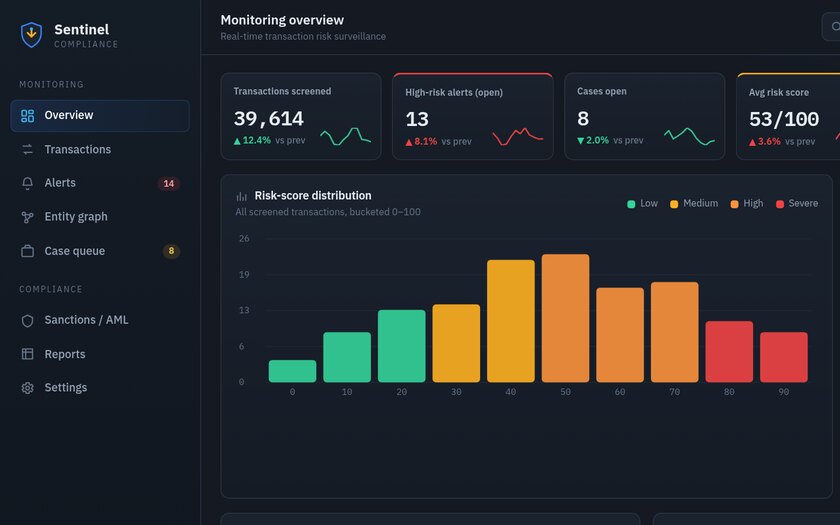The image size is (840, 525).
Task: Toggle the Severe legend series
Action: [797, 204]
